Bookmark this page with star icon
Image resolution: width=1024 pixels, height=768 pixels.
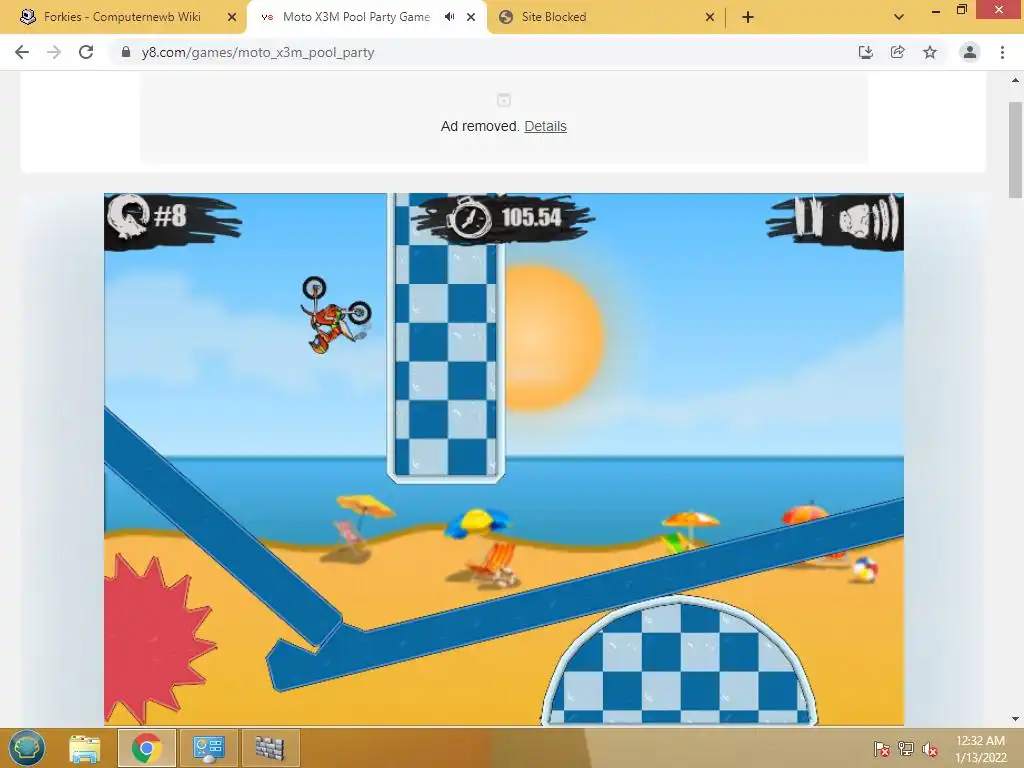tap(930, 52)
